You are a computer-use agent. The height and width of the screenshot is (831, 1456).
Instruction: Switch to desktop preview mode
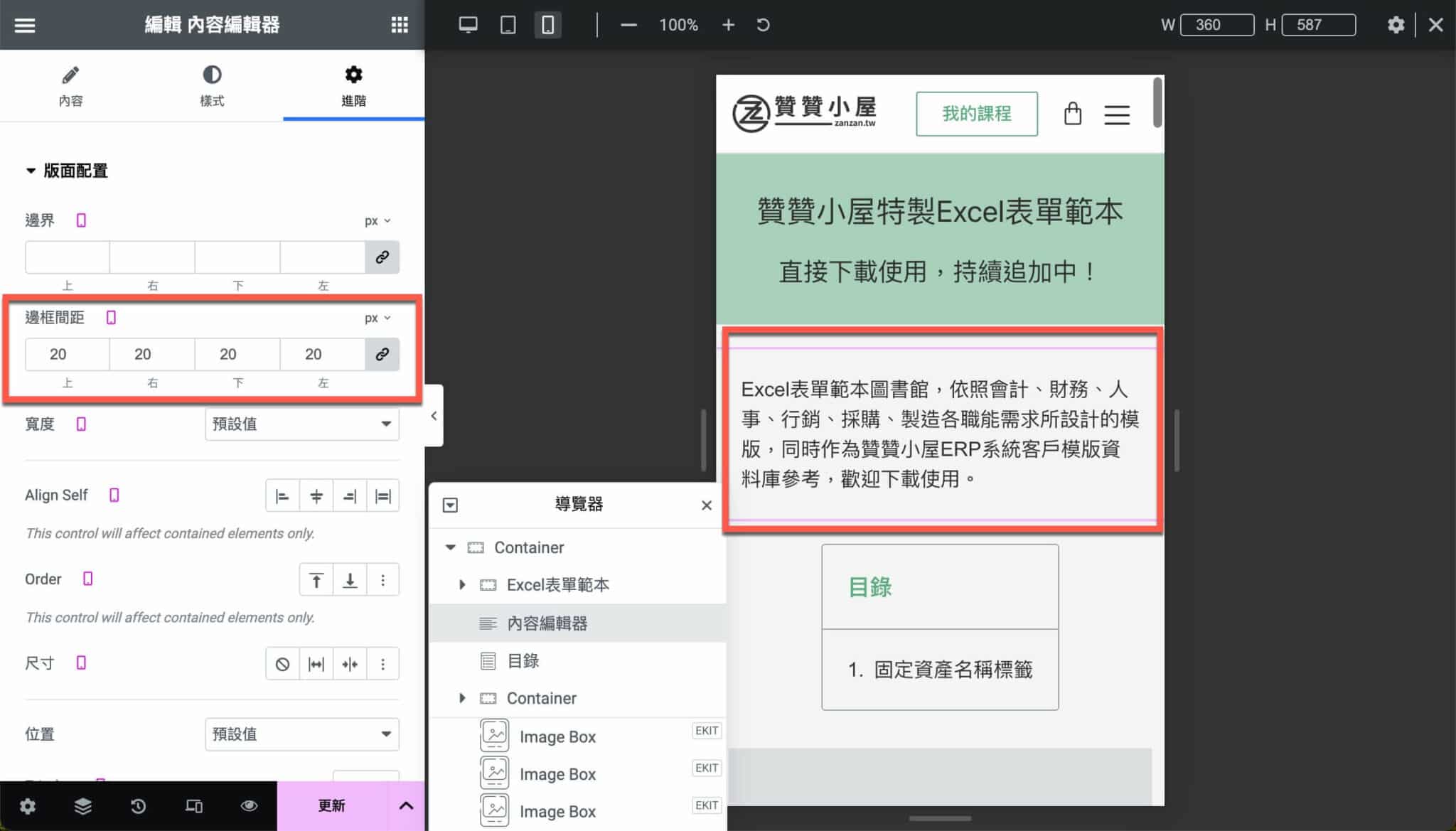(x=468, y=25)
